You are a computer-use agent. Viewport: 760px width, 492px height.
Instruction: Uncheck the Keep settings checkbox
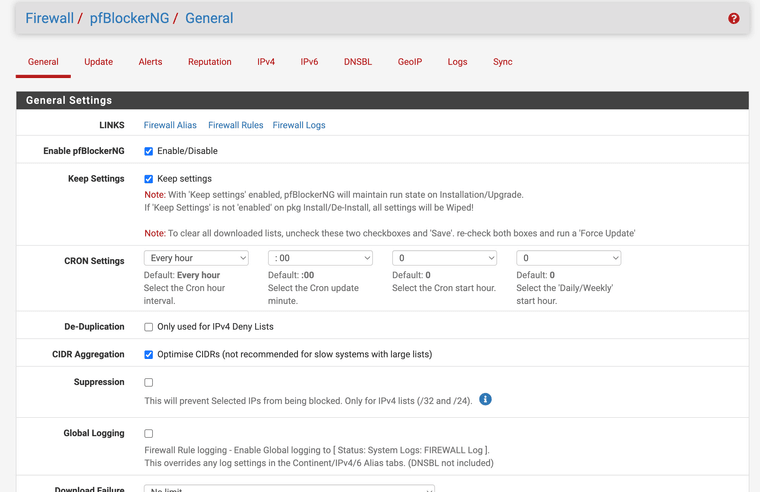[148, 179]
